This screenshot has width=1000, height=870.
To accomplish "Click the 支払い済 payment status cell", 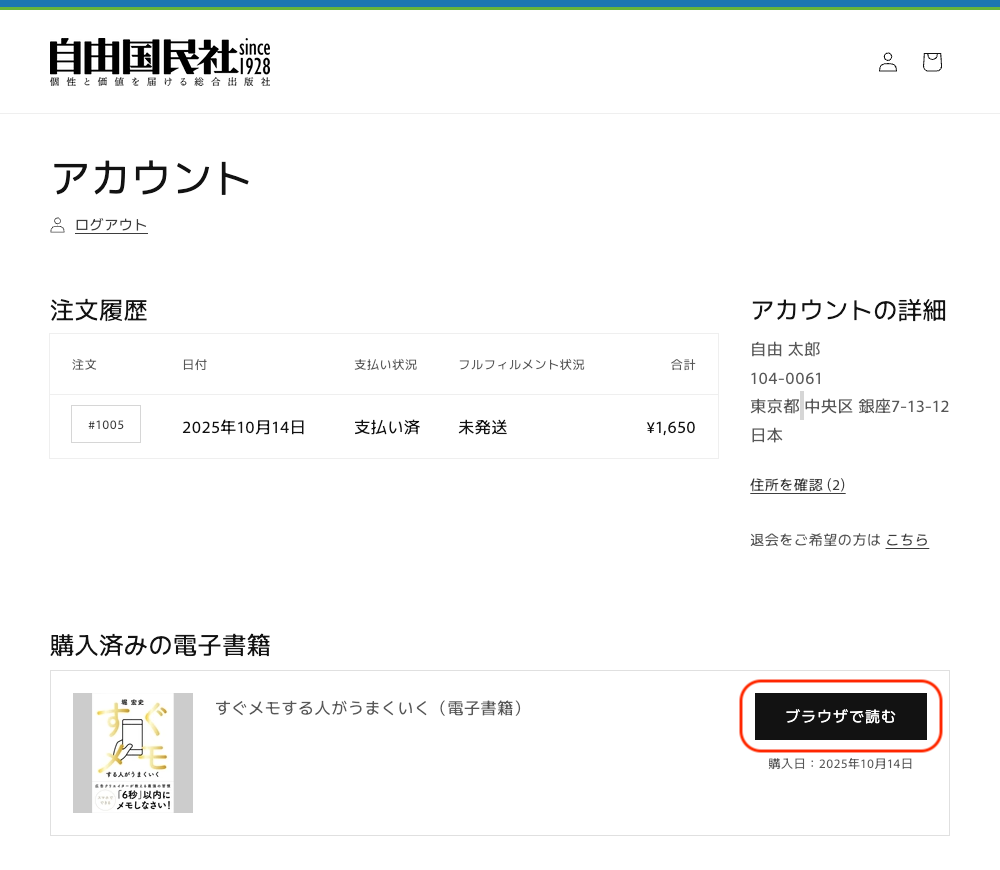I will pyautogui.click(x=387, y=427).
